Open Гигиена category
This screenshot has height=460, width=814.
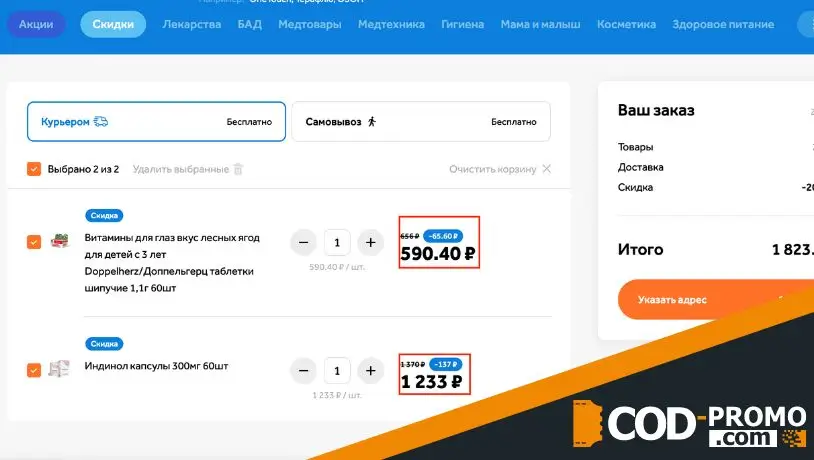[x=463, y=24]
